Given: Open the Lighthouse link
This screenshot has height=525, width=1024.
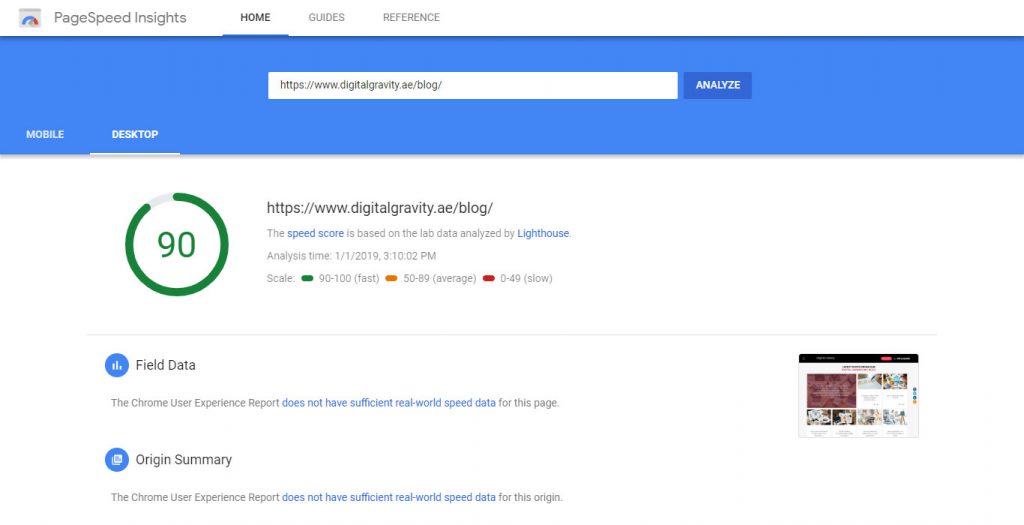Looking at the screenshot, I should pos(543,233).
